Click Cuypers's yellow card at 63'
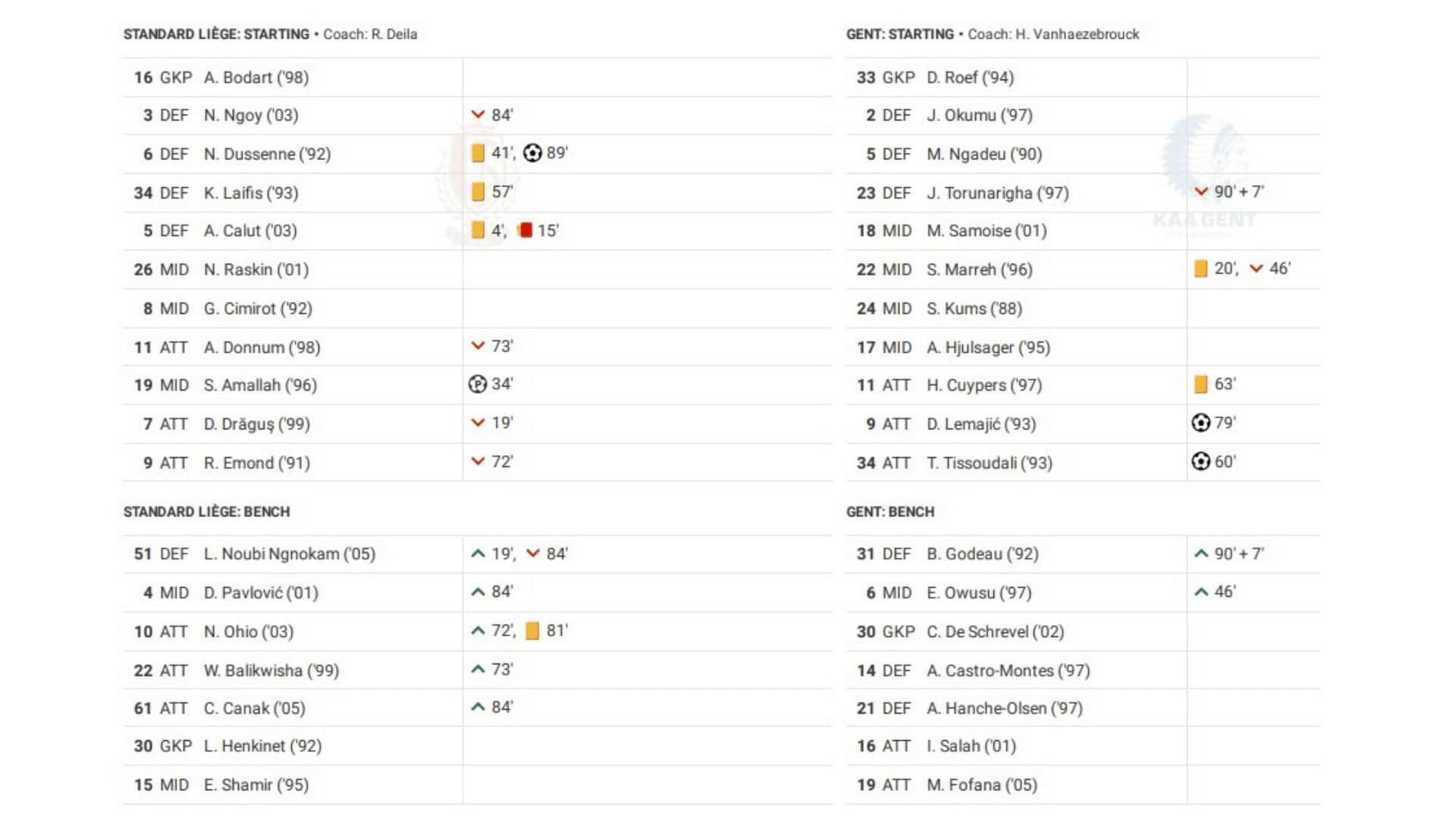 coord(1200,384)
